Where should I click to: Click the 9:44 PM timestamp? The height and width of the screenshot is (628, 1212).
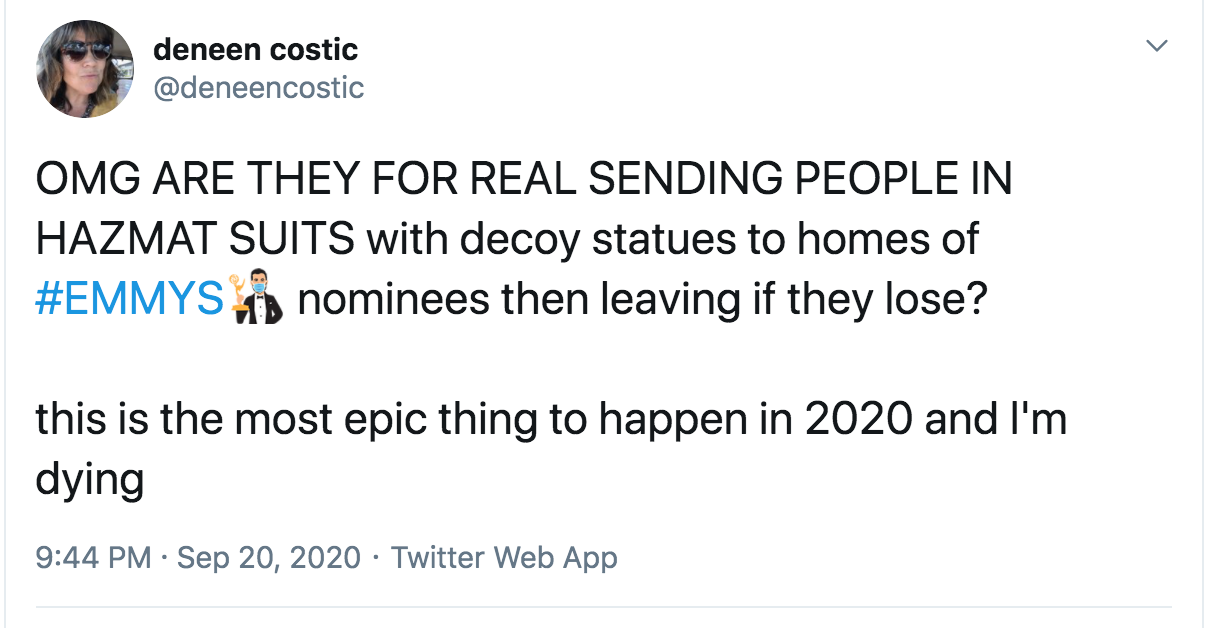tap(94, 558)
